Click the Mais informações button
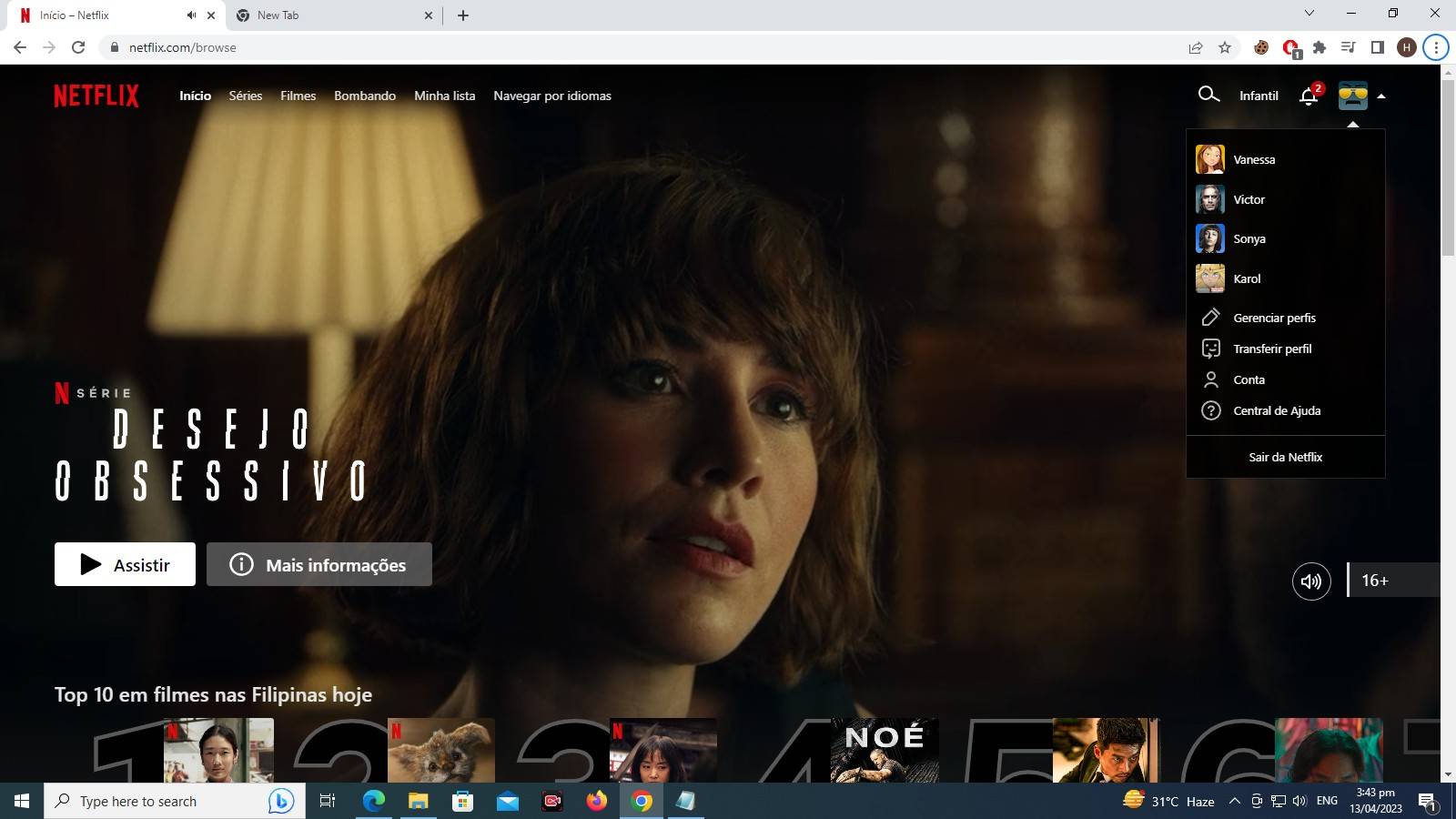This screenshot has width=1456, height=819. tap(319, 564)
